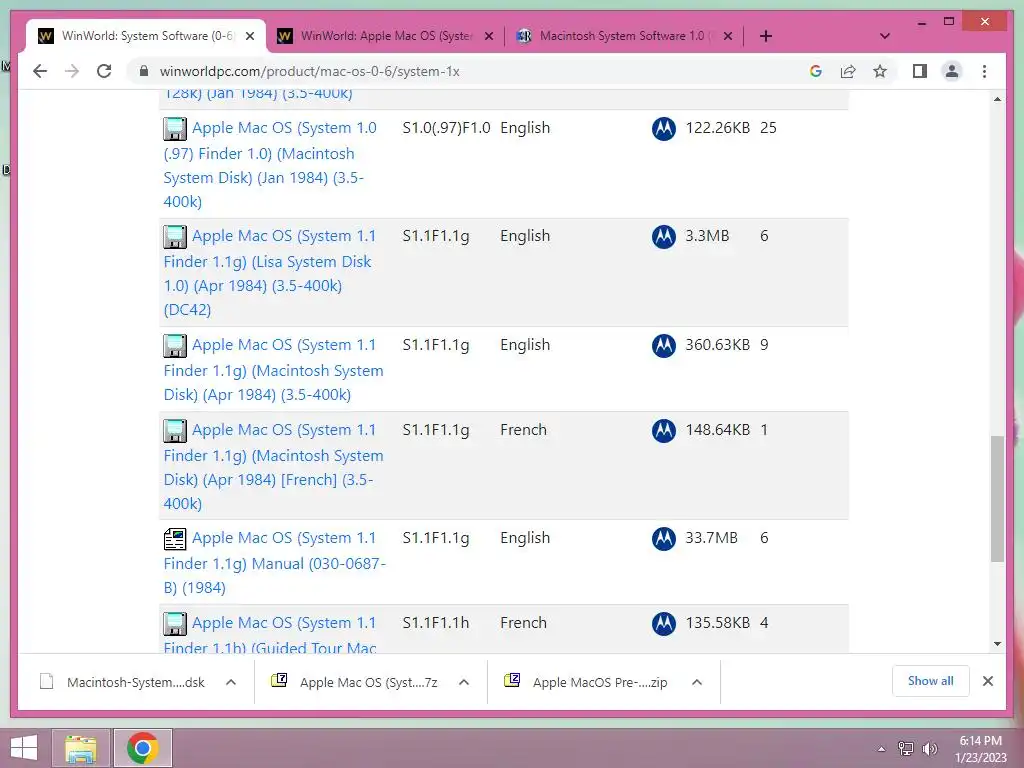Expand options for Macintosh-System .dsk download

231,682
